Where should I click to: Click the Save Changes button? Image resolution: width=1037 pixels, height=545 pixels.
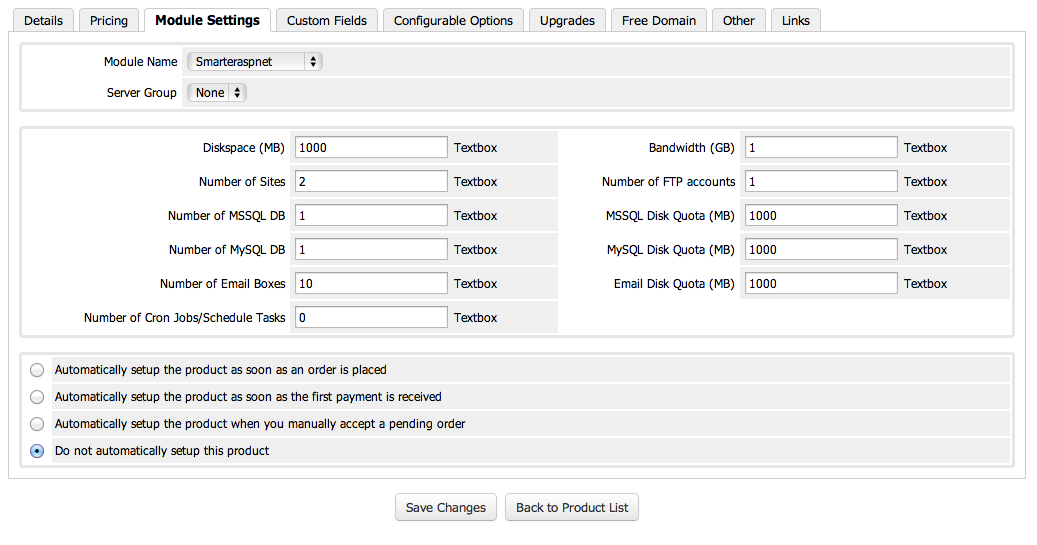pos(446,507)
